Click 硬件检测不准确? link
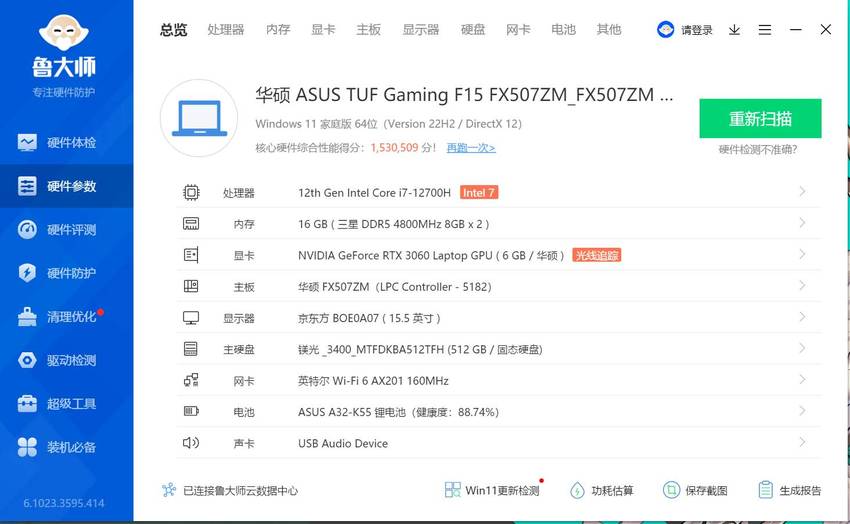850x524 pixels. click(x=758, y=150)
